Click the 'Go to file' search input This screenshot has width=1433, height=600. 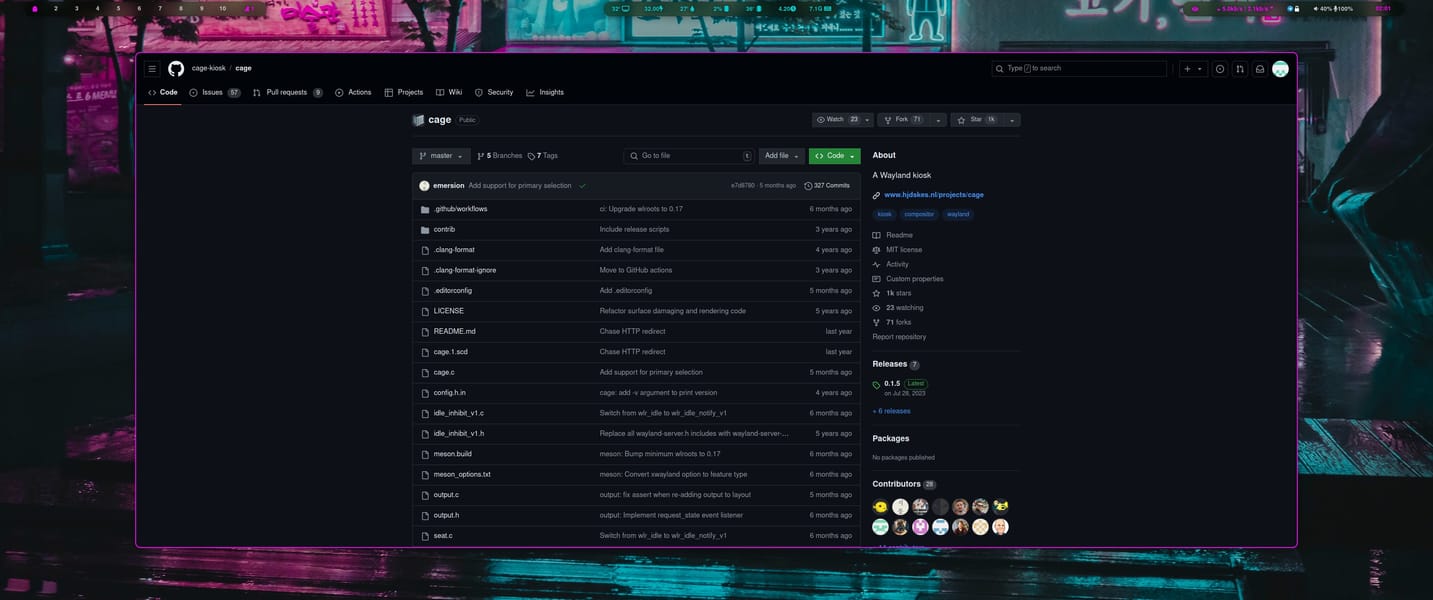pos(688,156)
